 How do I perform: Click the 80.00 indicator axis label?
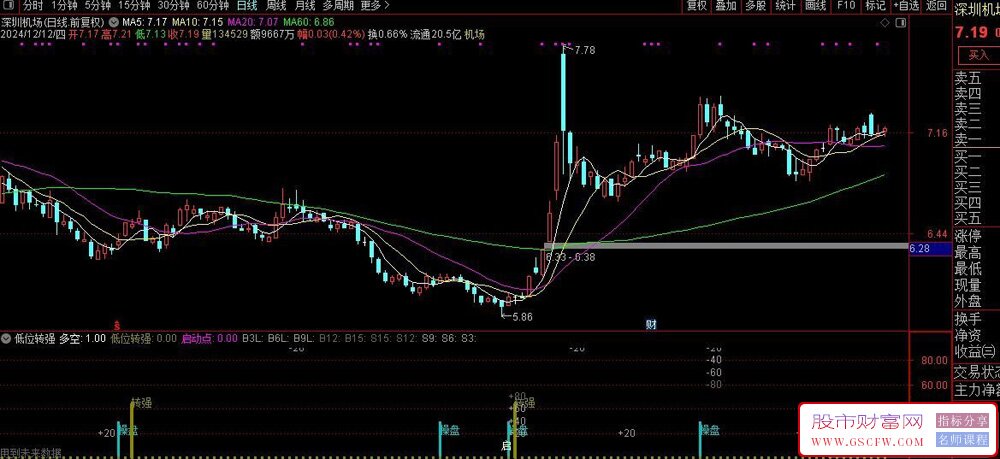(x=935, y=361)
